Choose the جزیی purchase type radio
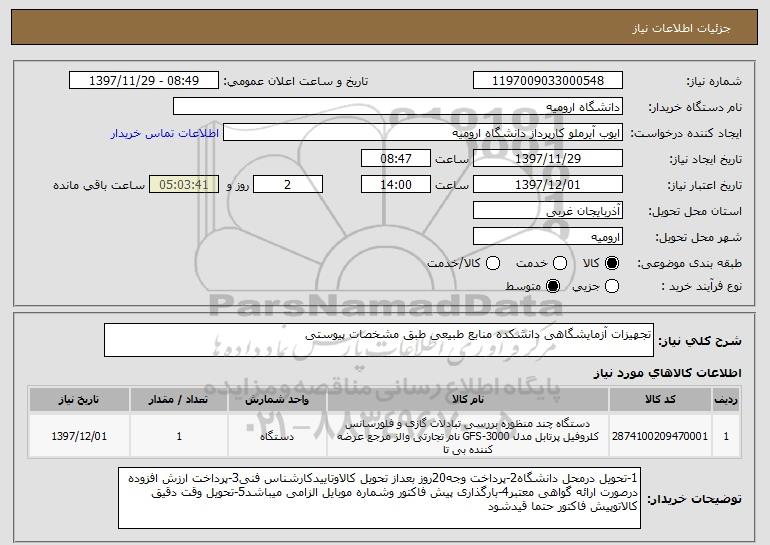The width and height of the screenshot is (770, 545). click(x=612, y=286)
